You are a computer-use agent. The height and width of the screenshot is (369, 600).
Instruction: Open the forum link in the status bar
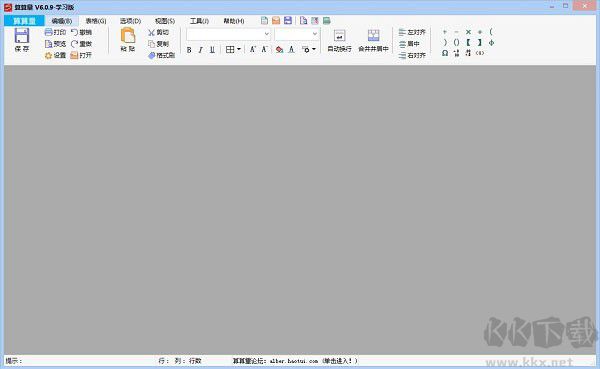click(295, 361)
